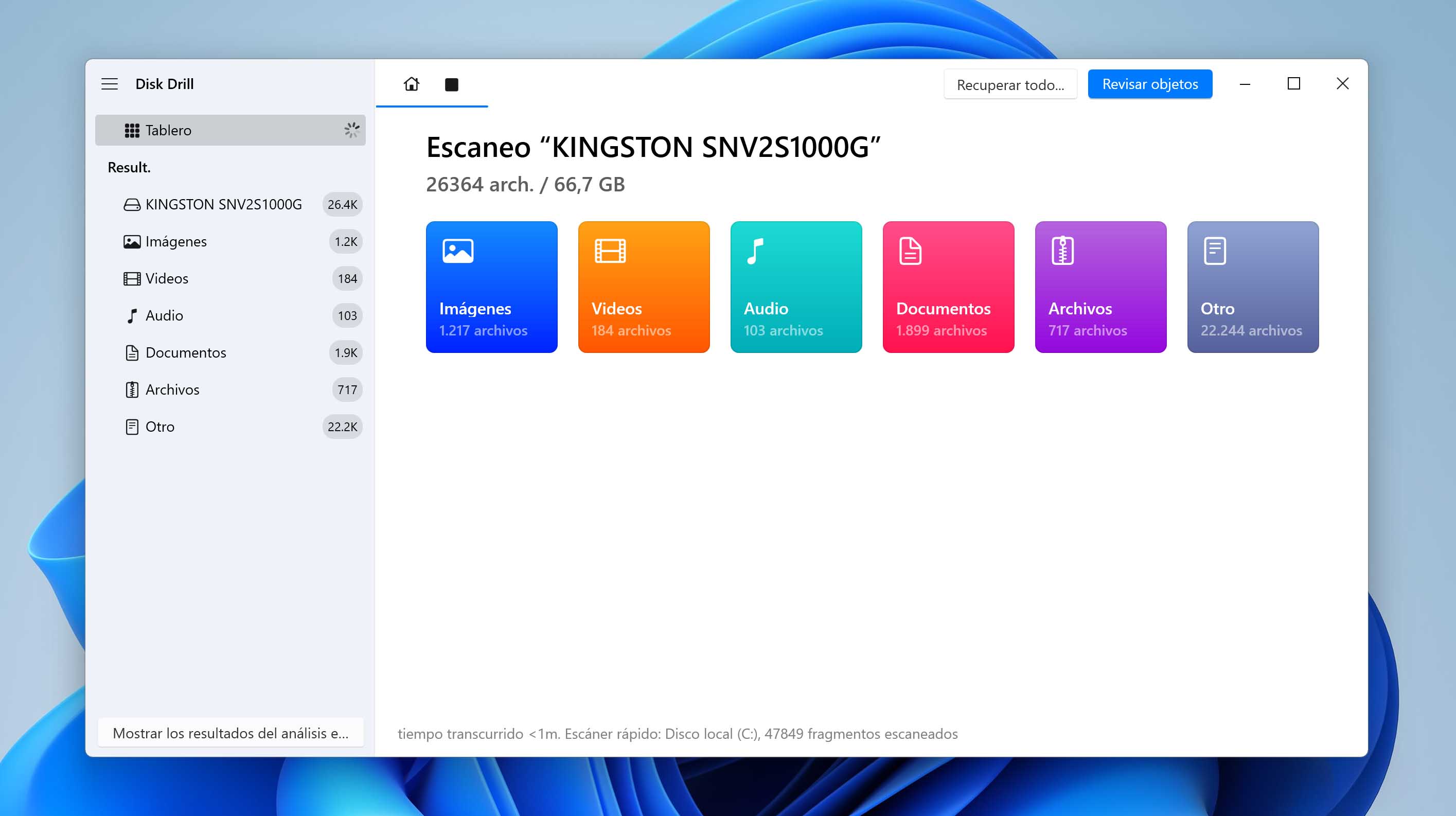Click the page icon beside sidebar Otro
Image resolution: width=1456 pixels, height=816 pixels.
(132, 427)
